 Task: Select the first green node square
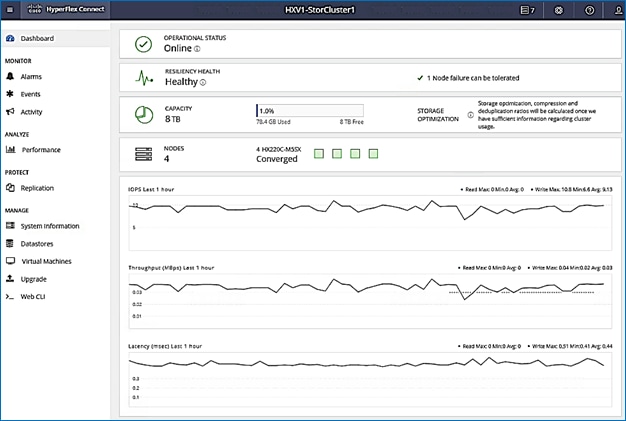[x=319, y=154]
